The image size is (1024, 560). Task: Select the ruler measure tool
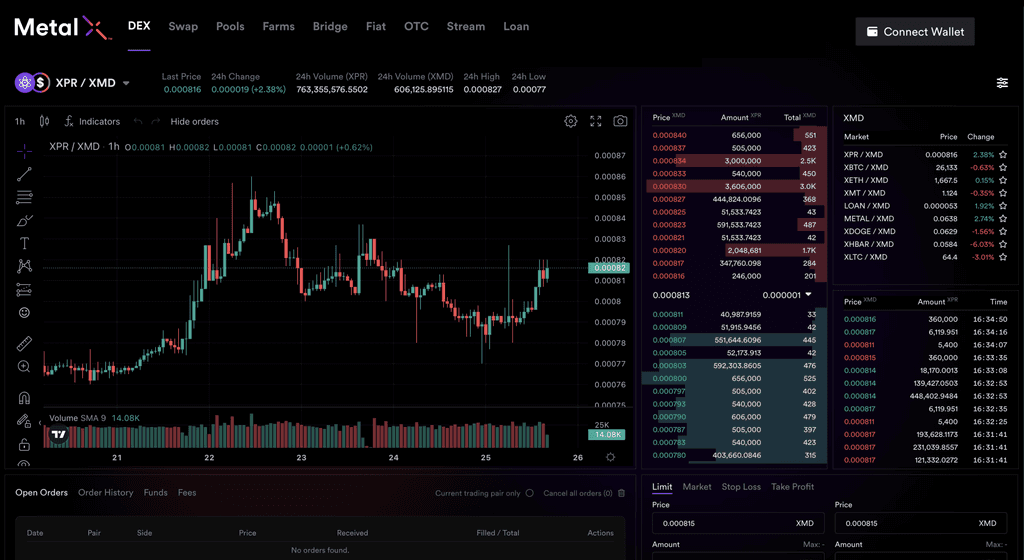(x=24, y=343)
